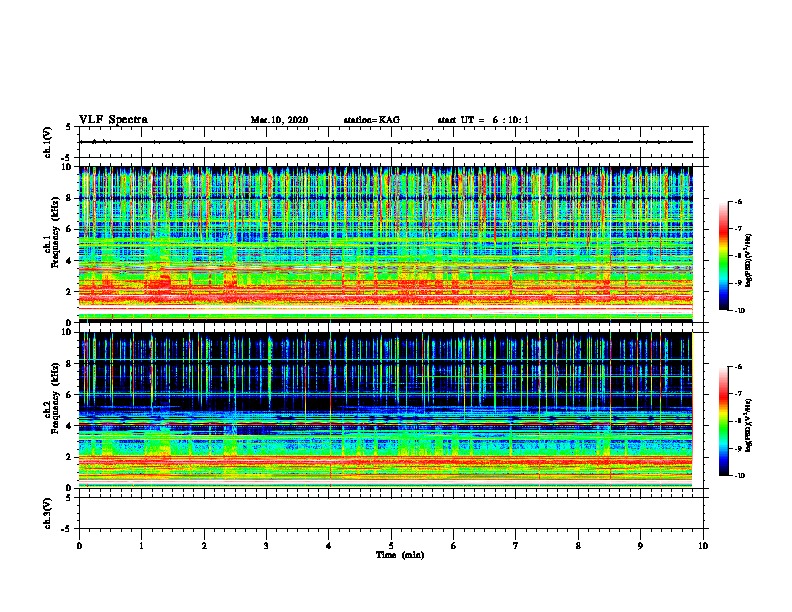Click time axis tick label "1"

point(141,546)
